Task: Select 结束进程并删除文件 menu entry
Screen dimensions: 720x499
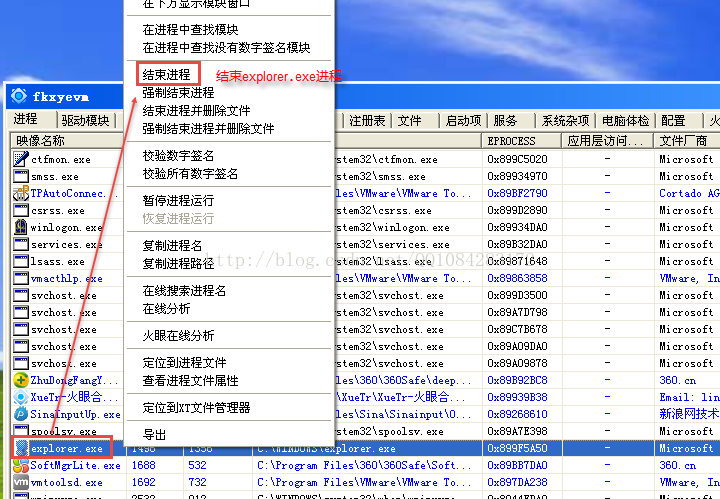Action: tap(196, 111)
